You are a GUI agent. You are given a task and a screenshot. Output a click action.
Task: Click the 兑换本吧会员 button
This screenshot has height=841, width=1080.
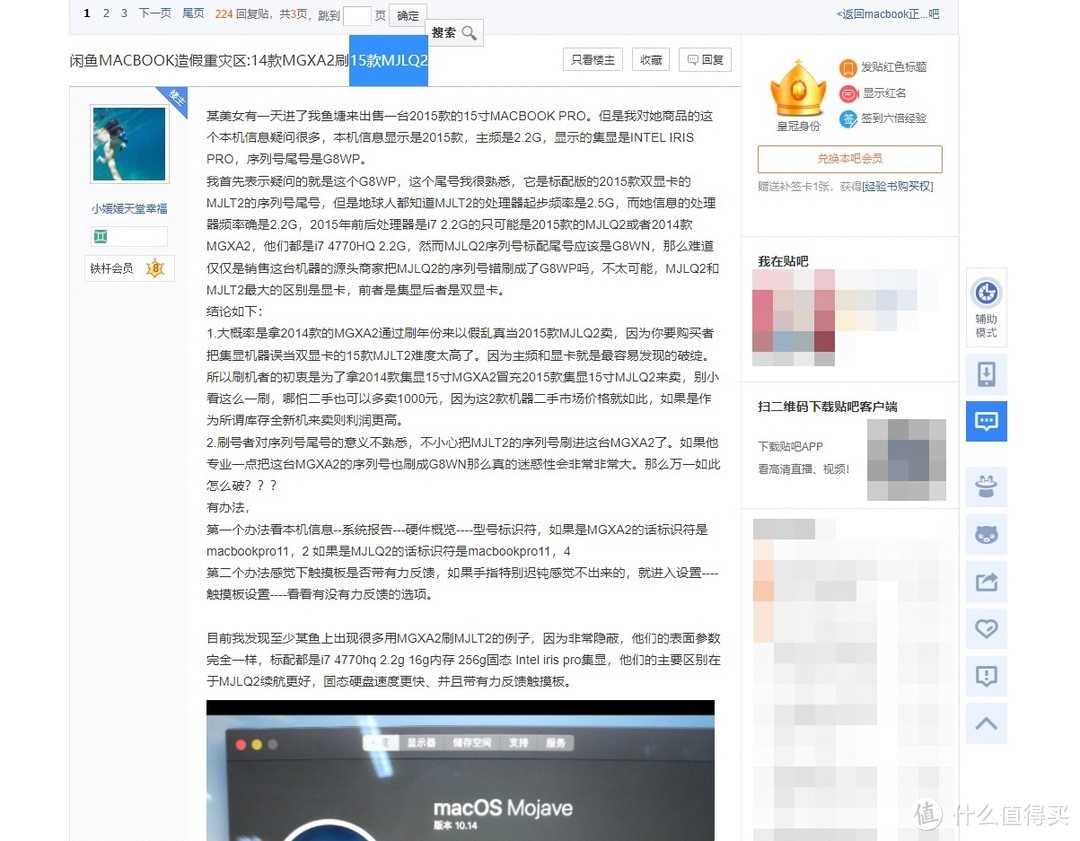click(x=848, y=159)
